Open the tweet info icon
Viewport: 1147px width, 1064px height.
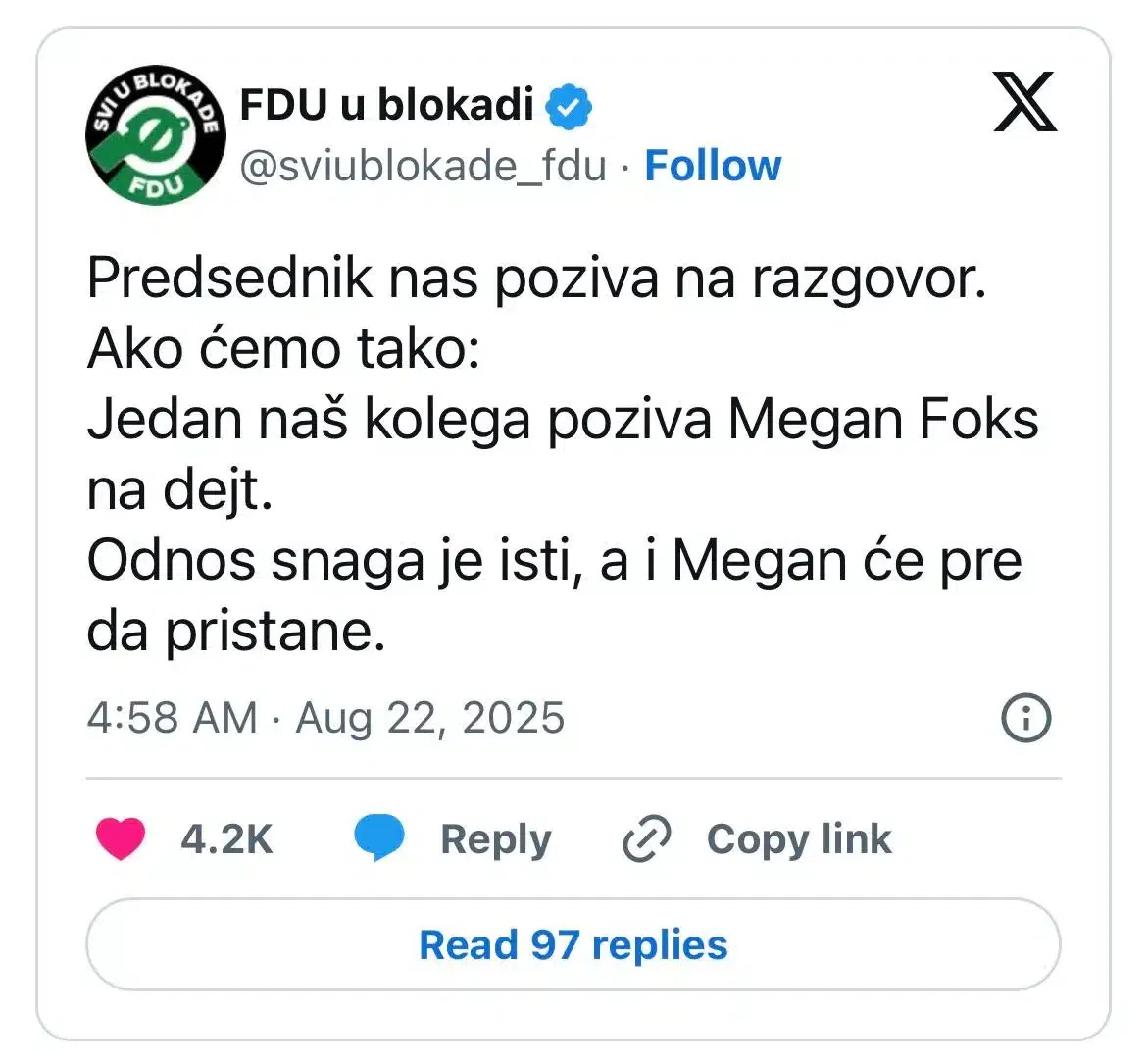[1025, 718]
